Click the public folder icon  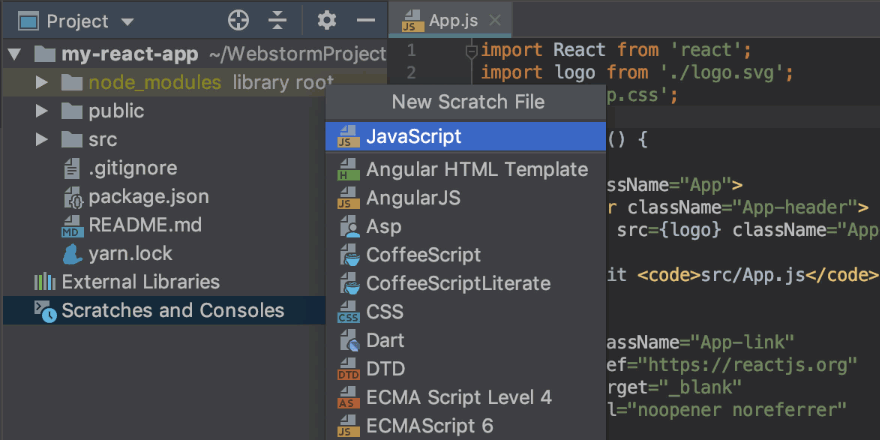(x=72, y=111)
